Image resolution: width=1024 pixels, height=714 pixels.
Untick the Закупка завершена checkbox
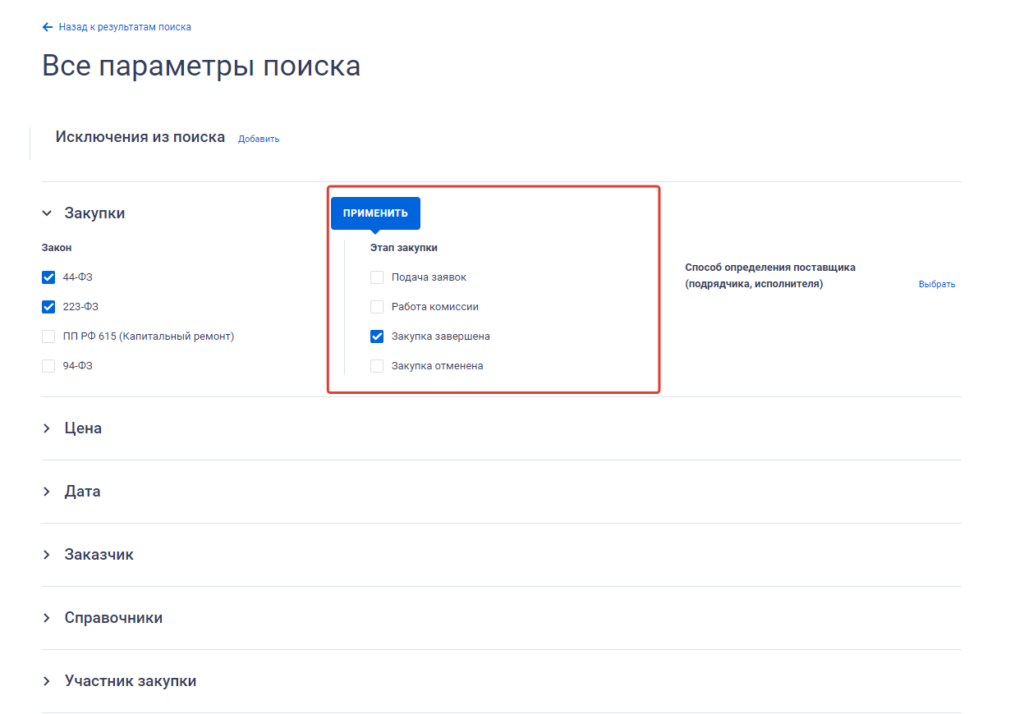[377, 336]
